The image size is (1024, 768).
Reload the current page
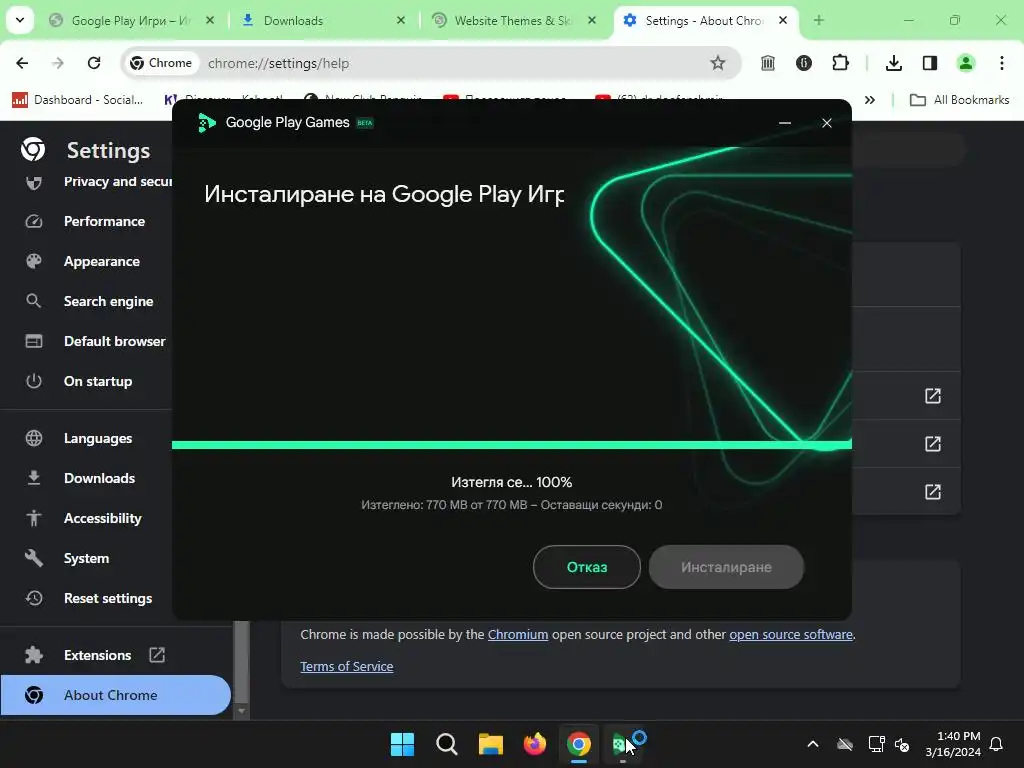pos(94,63)
